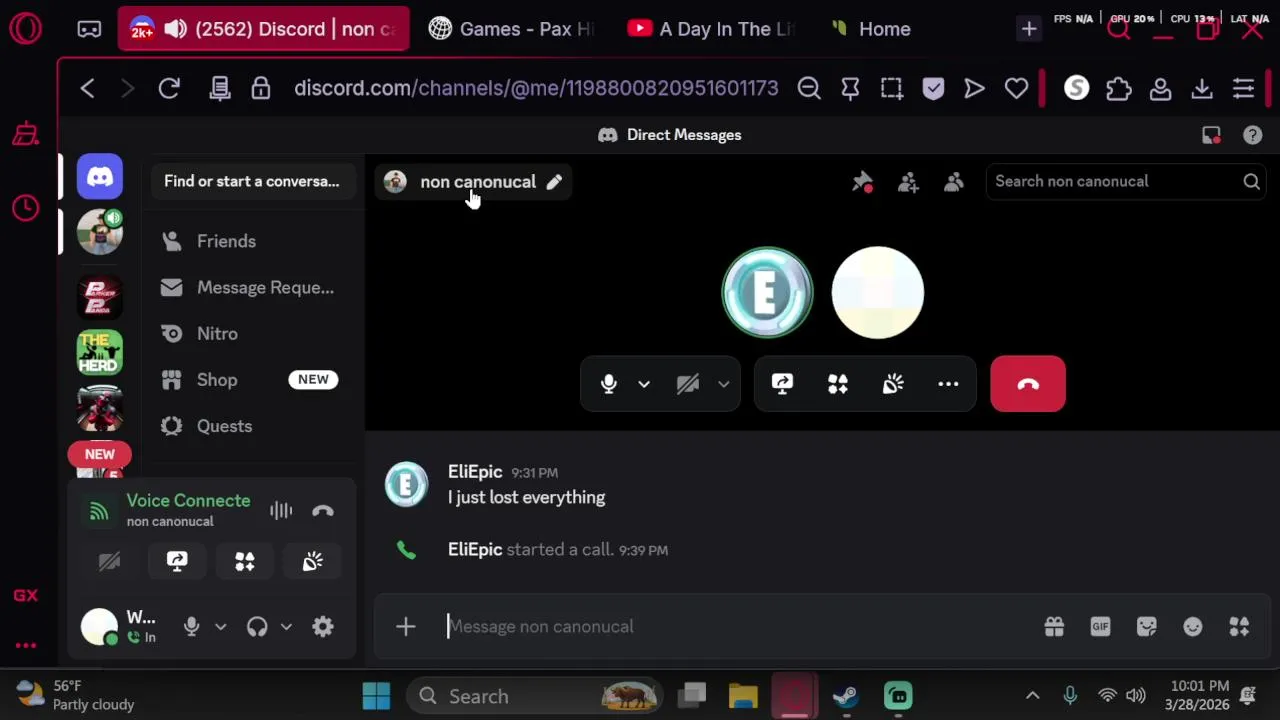The height and width of the screenshot is (720, 1280).
Task: Open GX Corner in Opera sidebar
Action: pos(26,596)
